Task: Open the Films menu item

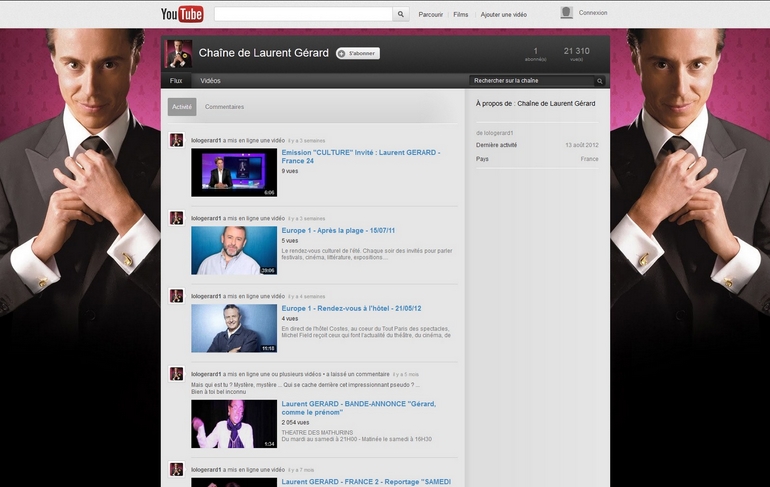Action: (461, 15)
